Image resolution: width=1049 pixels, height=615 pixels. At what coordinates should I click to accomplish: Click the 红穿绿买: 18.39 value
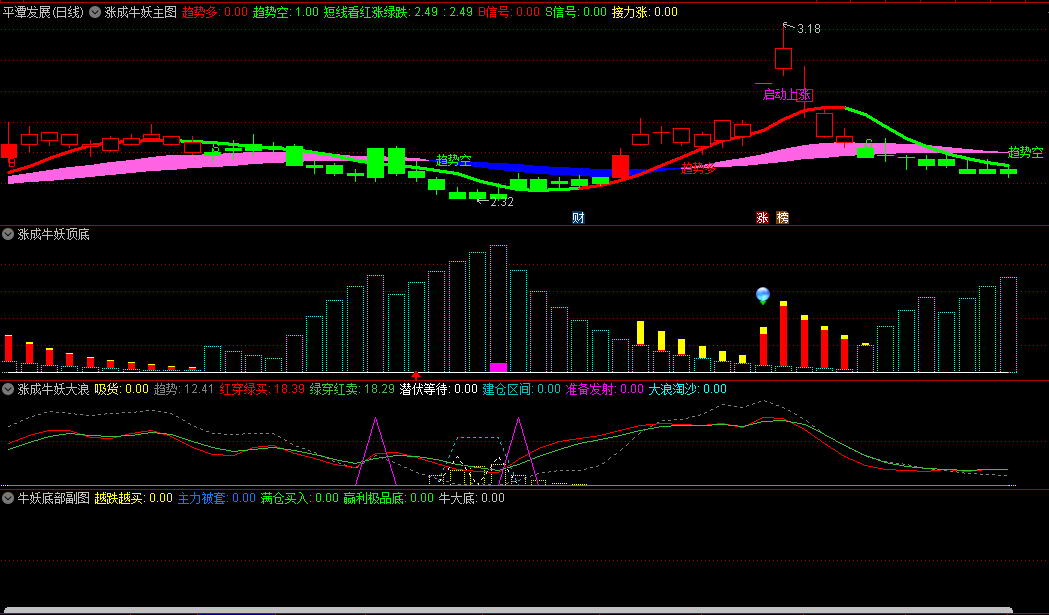pyautogui.click(x=262, y=389)
